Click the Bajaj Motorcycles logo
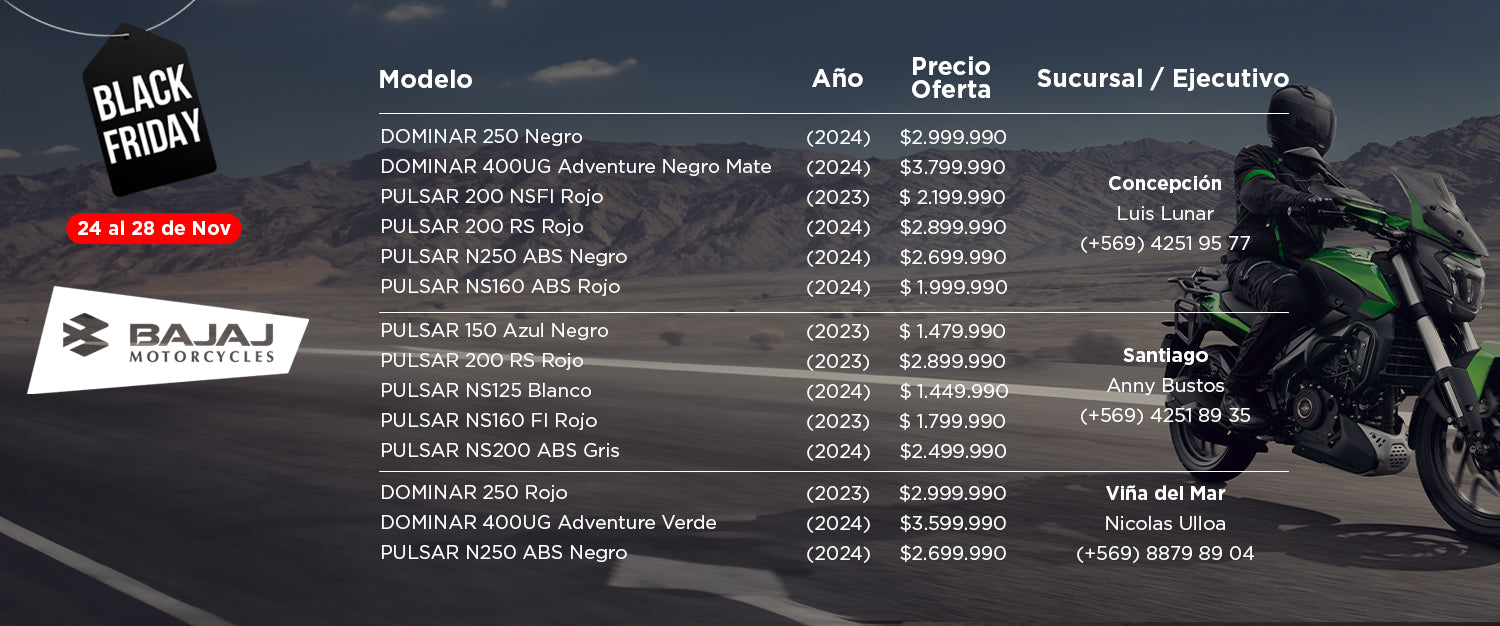The width and height of the screenshot is (1500, 626). click(167, 340)
